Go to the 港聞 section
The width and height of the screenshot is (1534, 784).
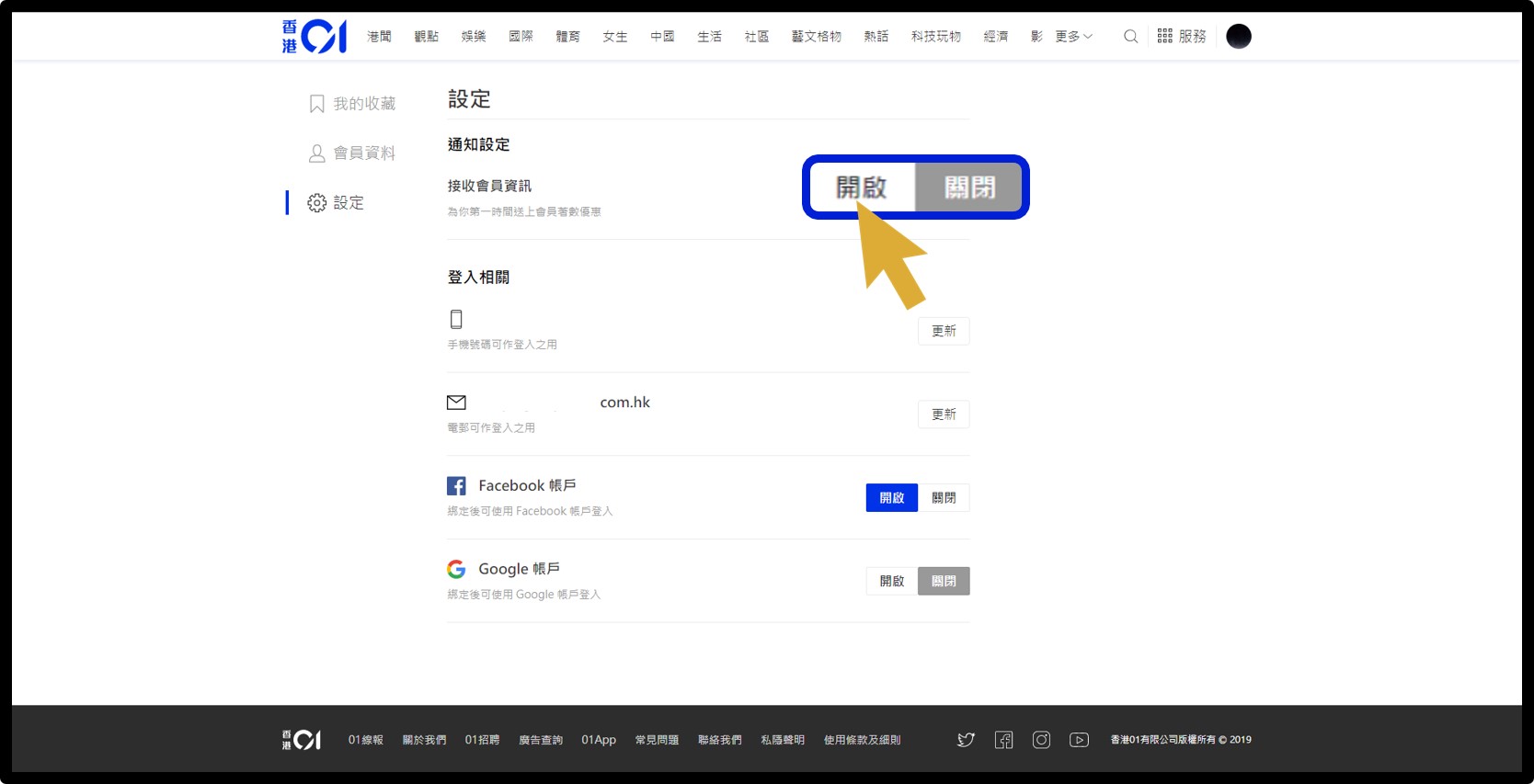click(x=379, y=37)
